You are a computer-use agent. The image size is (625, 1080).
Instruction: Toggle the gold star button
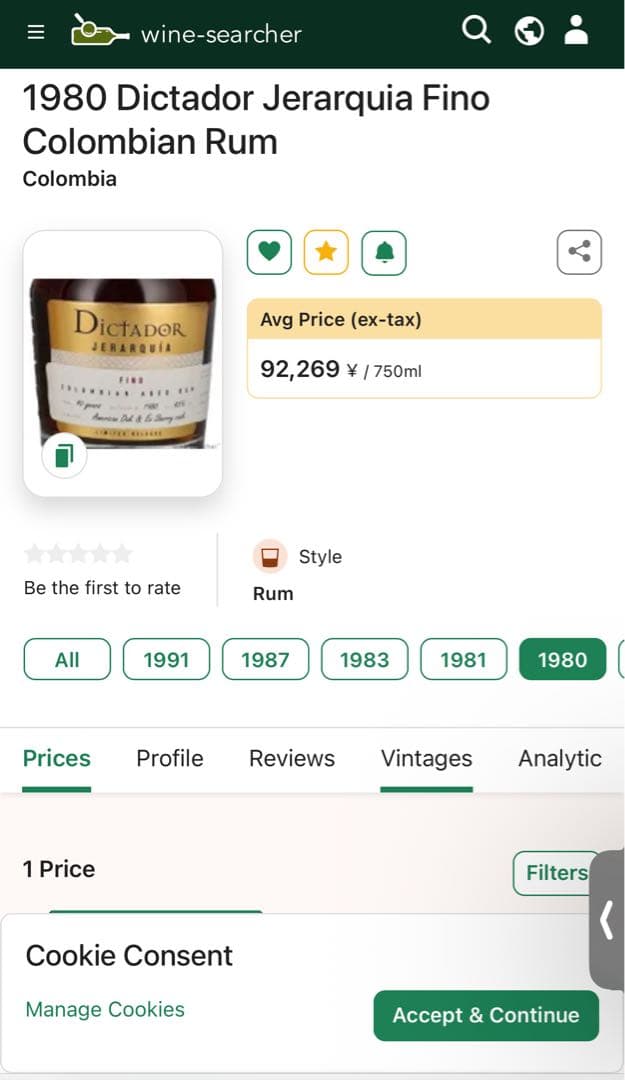pos(326,252)
